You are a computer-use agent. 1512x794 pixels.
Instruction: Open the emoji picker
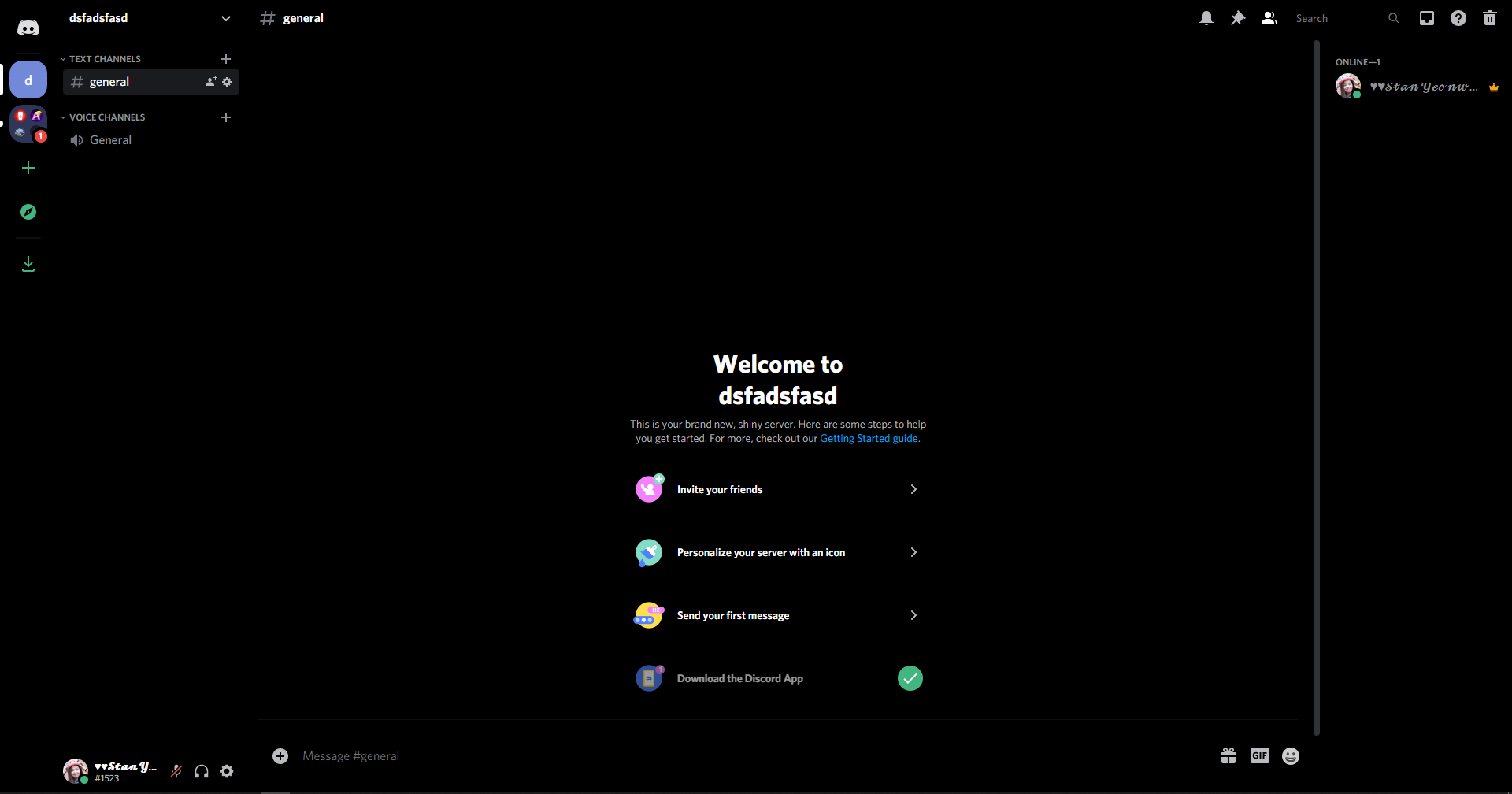coord(1291,755)
